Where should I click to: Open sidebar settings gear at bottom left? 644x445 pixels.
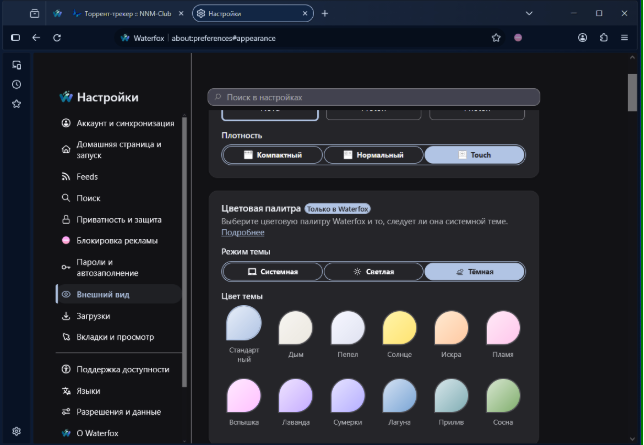click(16, 431)
